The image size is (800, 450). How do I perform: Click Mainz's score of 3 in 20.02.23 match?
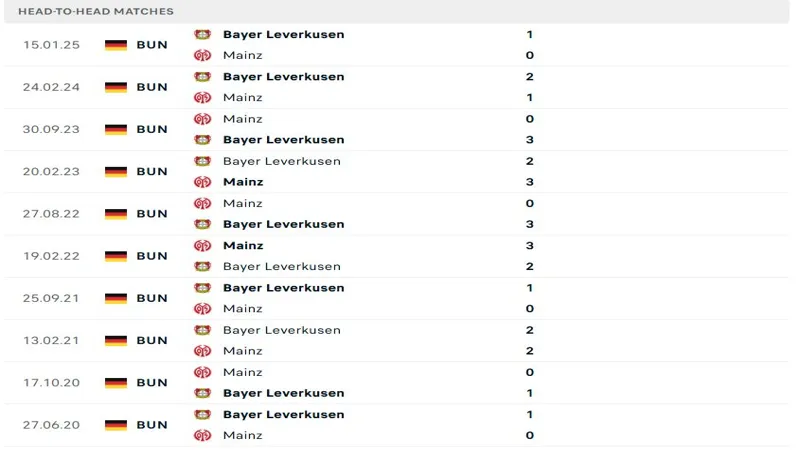(529, 182)
